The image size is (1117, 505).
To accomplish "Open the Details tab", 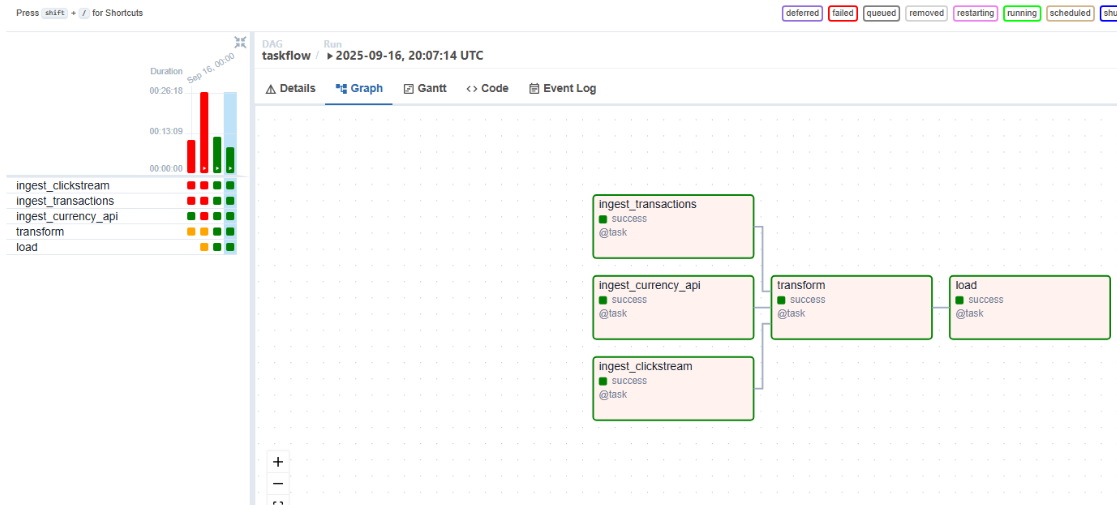I will [290, 88].
